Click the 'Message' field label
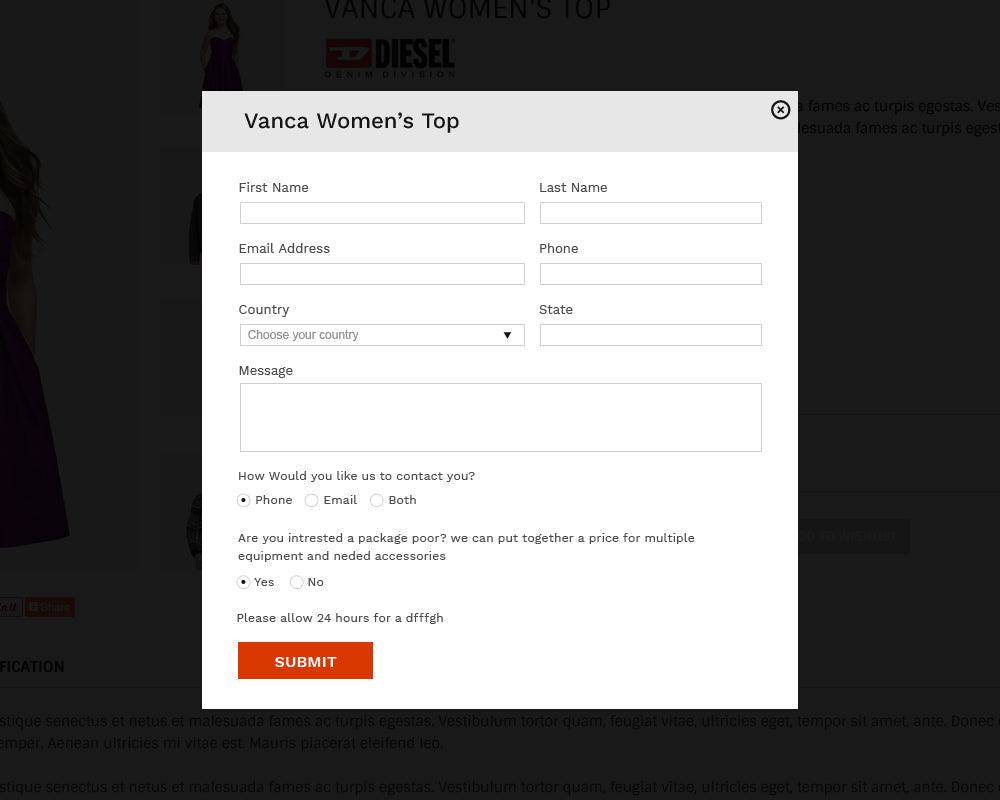 [x=265, y=371]
